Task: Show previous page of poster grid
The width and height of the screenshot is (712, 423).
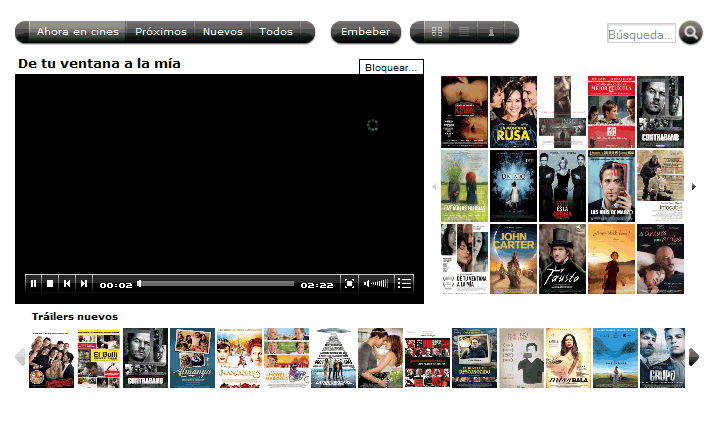Action: pyautogui.click(x=434, y=186)
